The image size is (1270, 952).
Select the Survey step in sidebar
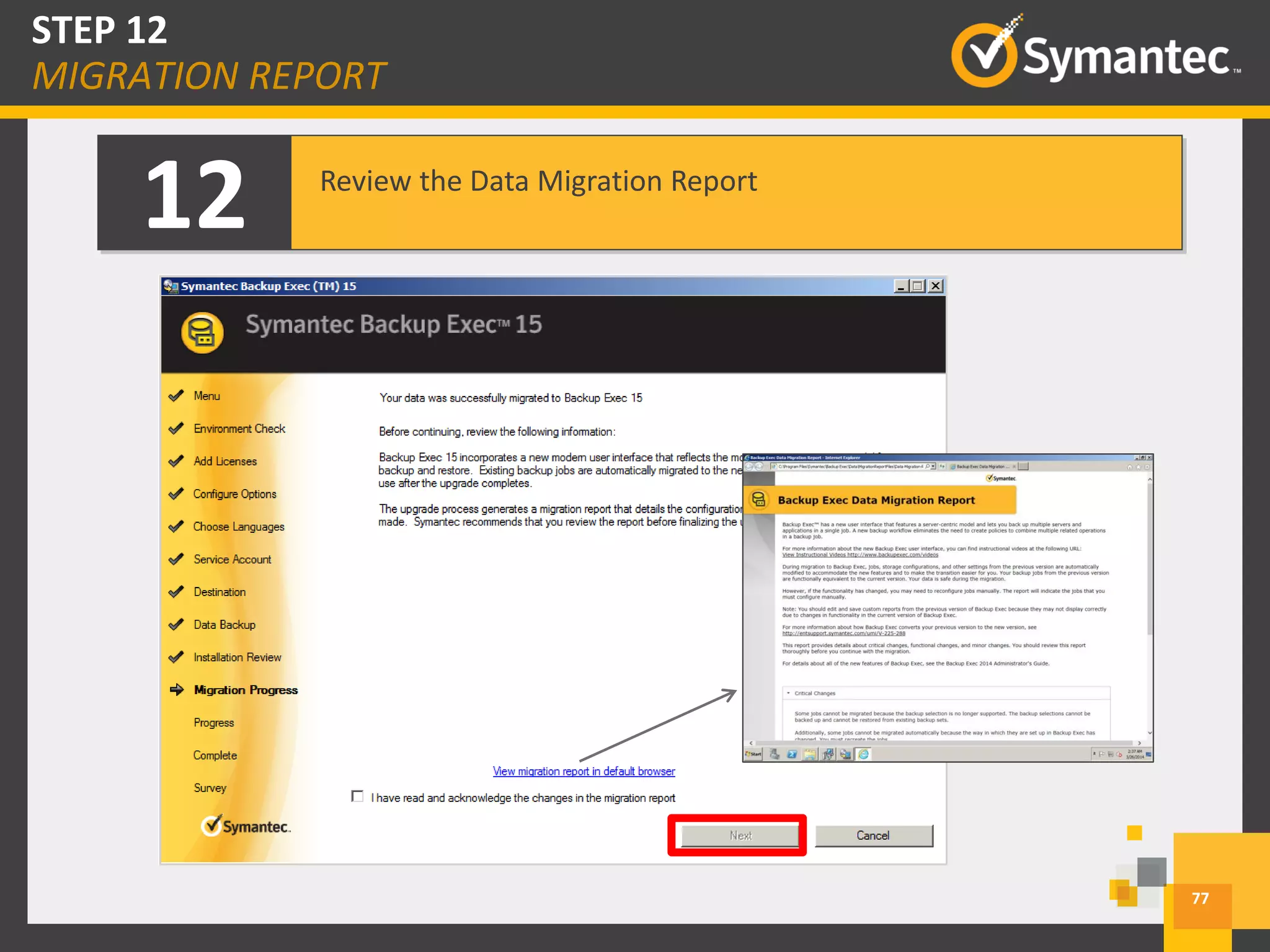tap(210, 788)
